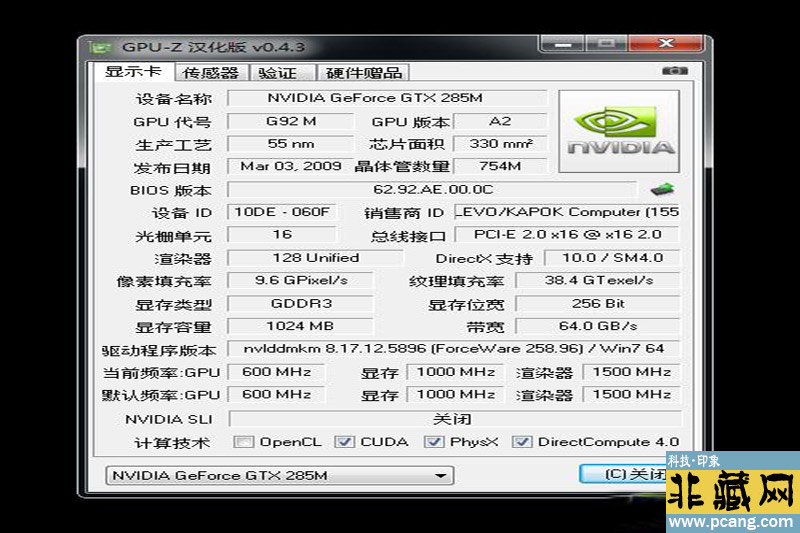Minimize the GPU-Z window
The height and width of the screenshot is (533, 800).
[563, 43]
